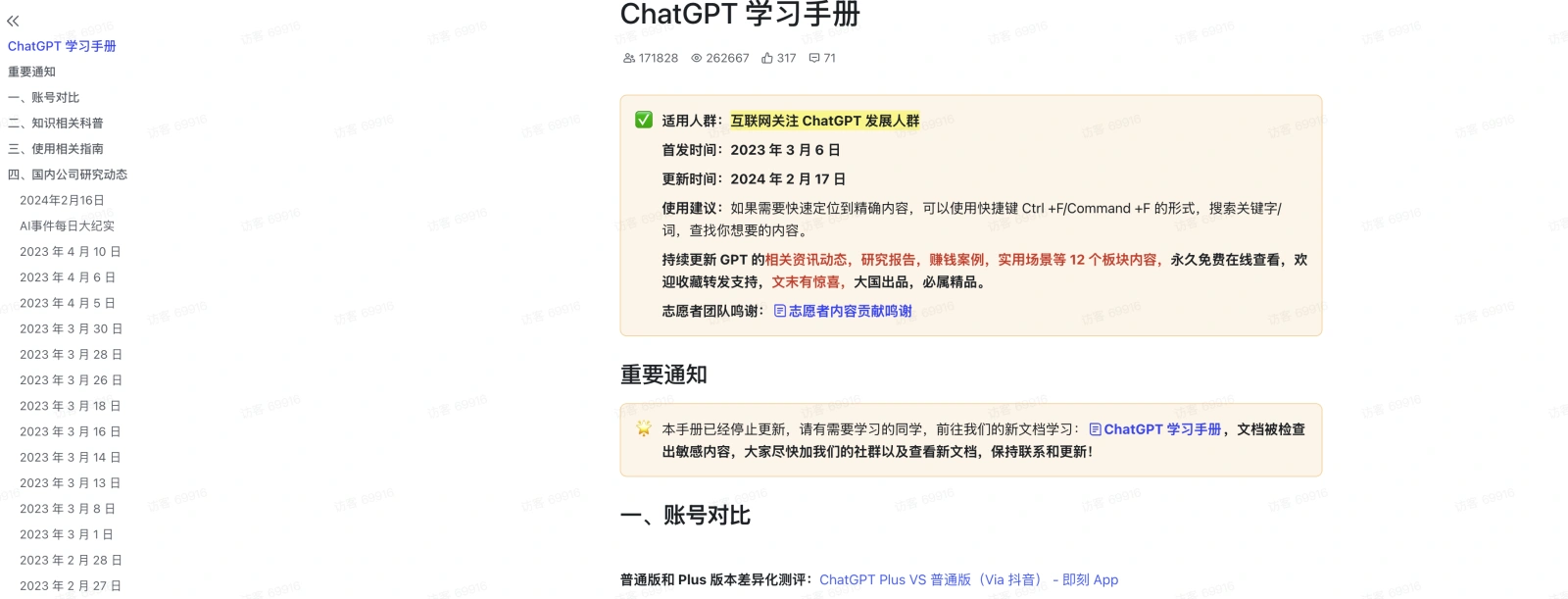This screenshot has width=1568, height=599.
Task: Open 三、使用相关指南 outline entry
Action: click(x=56, y=148)
